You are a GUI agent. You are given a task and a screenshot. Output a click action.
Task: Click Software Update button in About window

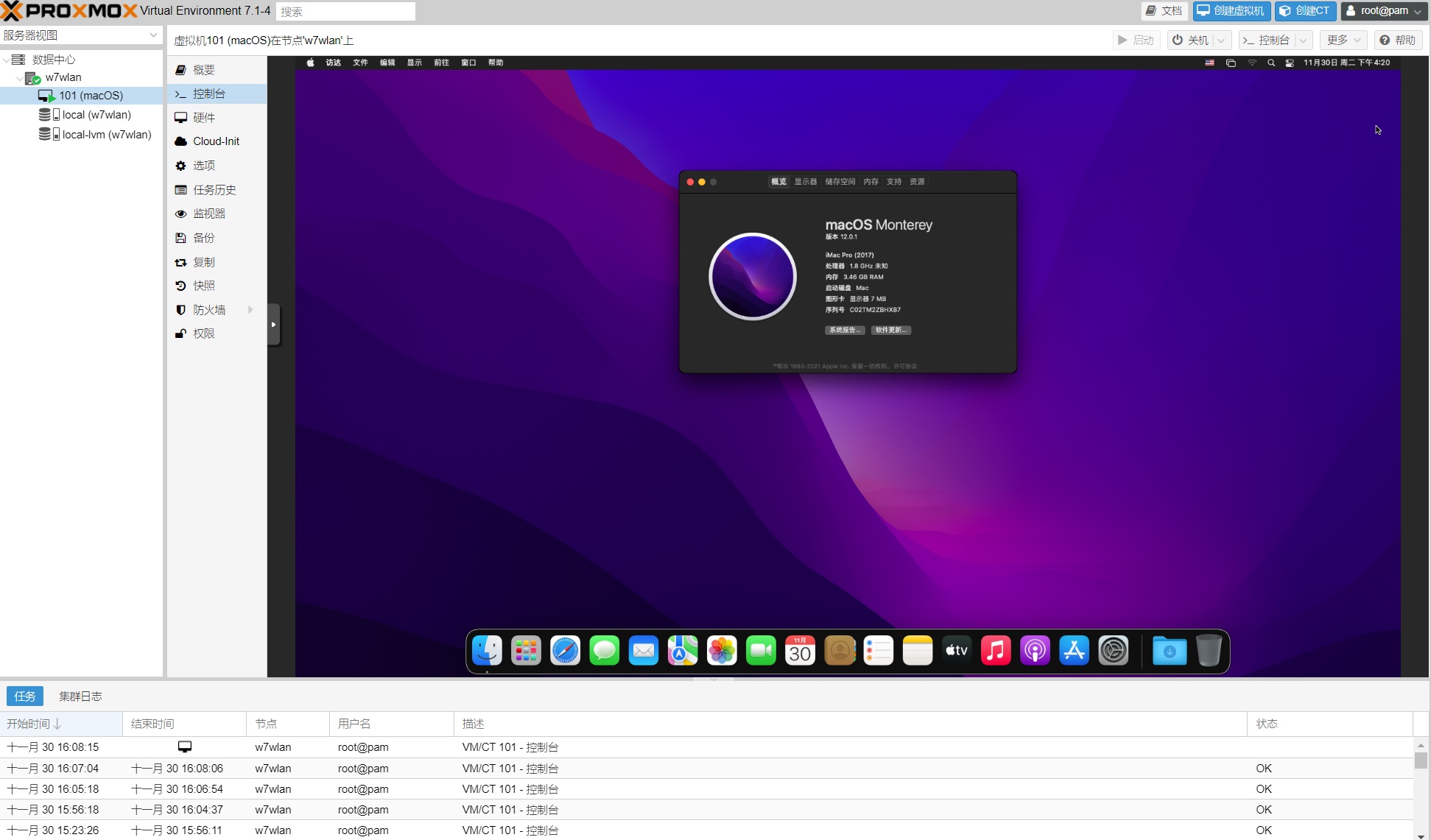click(x=891, y=330)
